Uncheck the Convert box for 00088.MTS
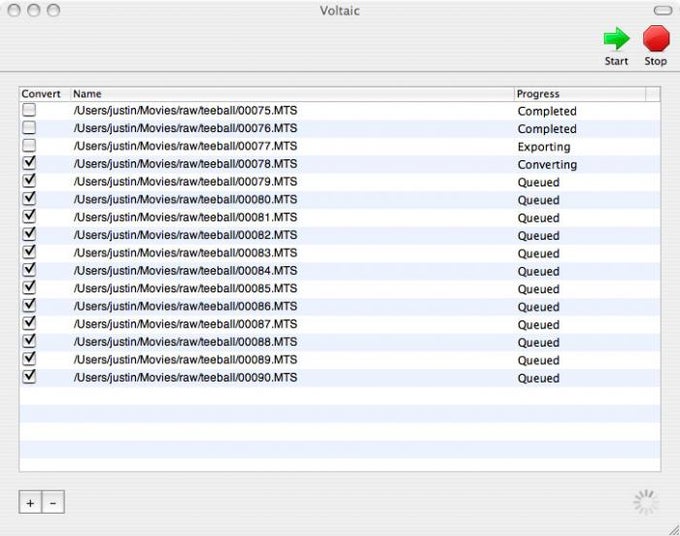 point(29,341)
